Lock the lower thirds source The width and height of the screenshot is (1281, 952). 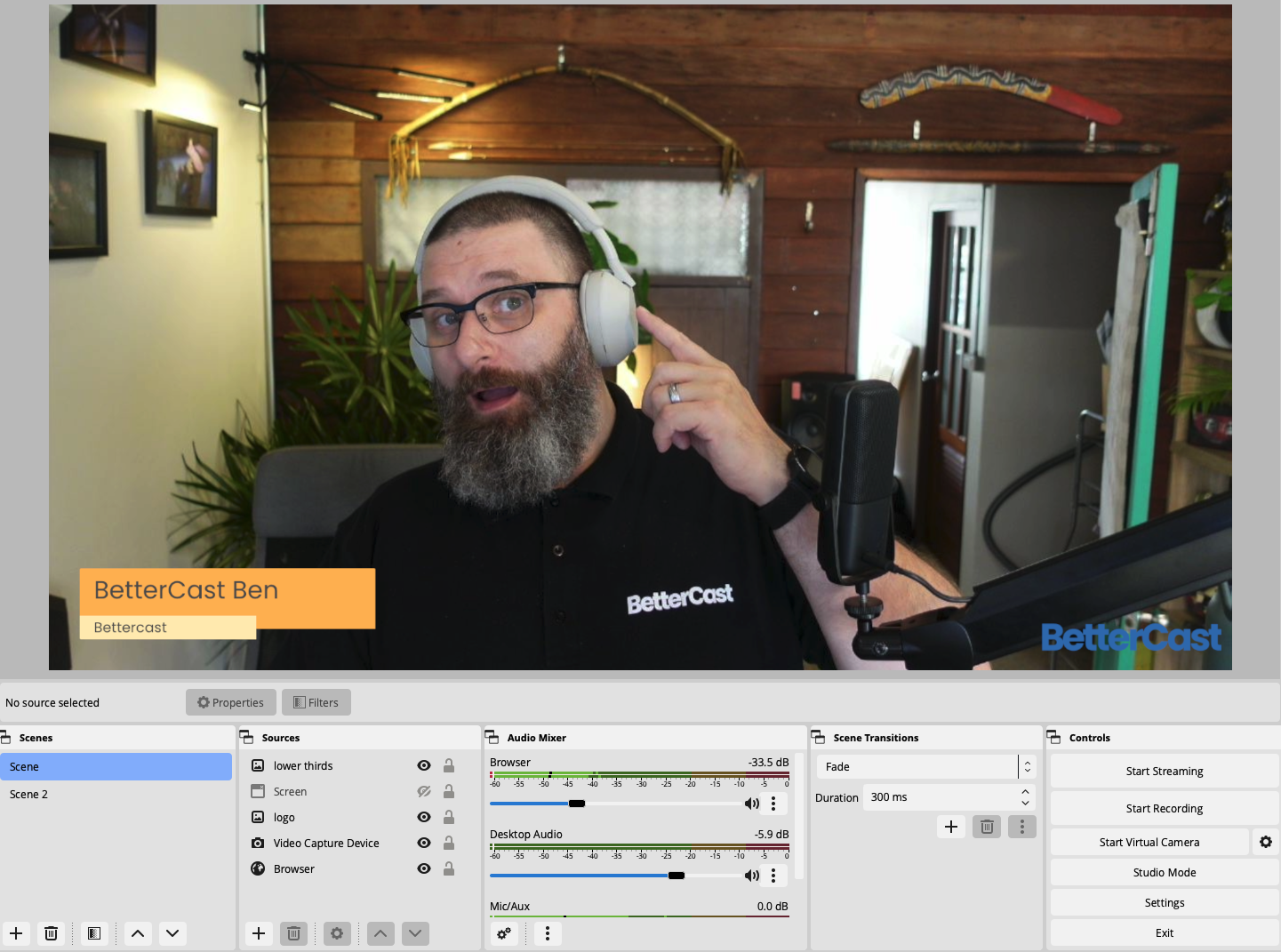click(449, 765)
